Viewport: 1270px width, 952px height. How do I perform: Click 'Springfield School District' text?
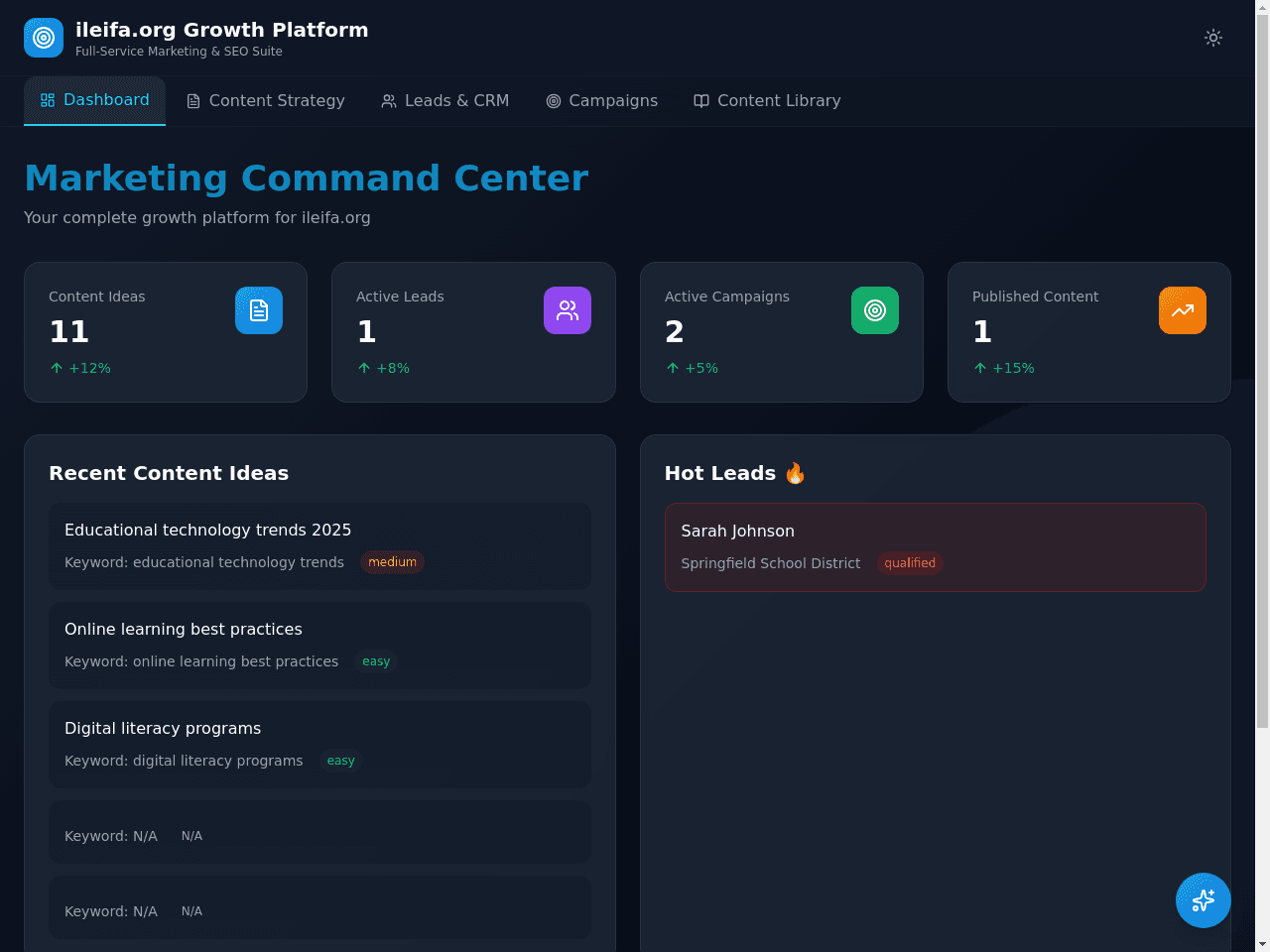(x=770, y=563)
